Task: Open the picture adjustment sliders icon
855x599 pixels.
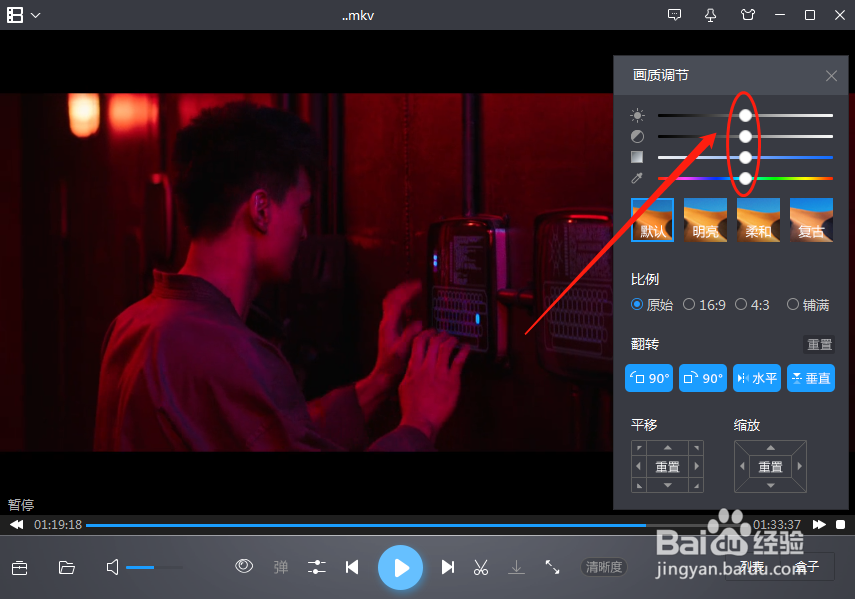Action: pyautogui.click(x=317, y=567)
